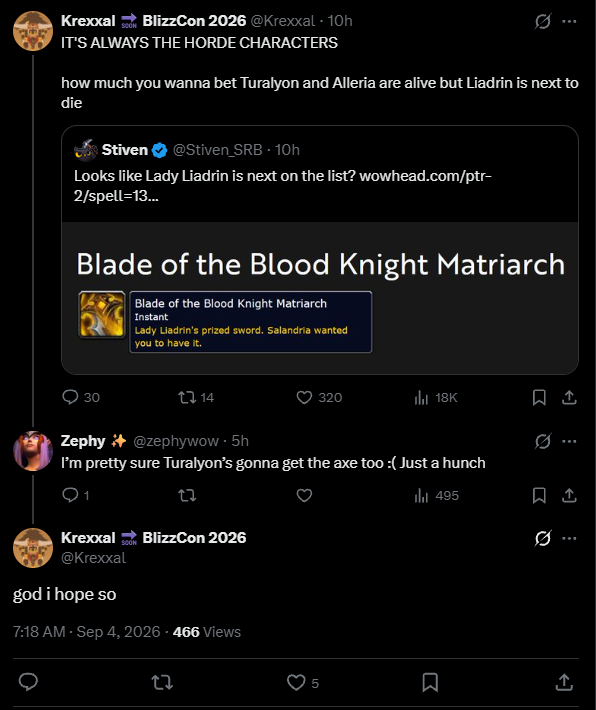596x710 pixels.
Task: Open more options on Zephy's reply
Action: point(569,441)
